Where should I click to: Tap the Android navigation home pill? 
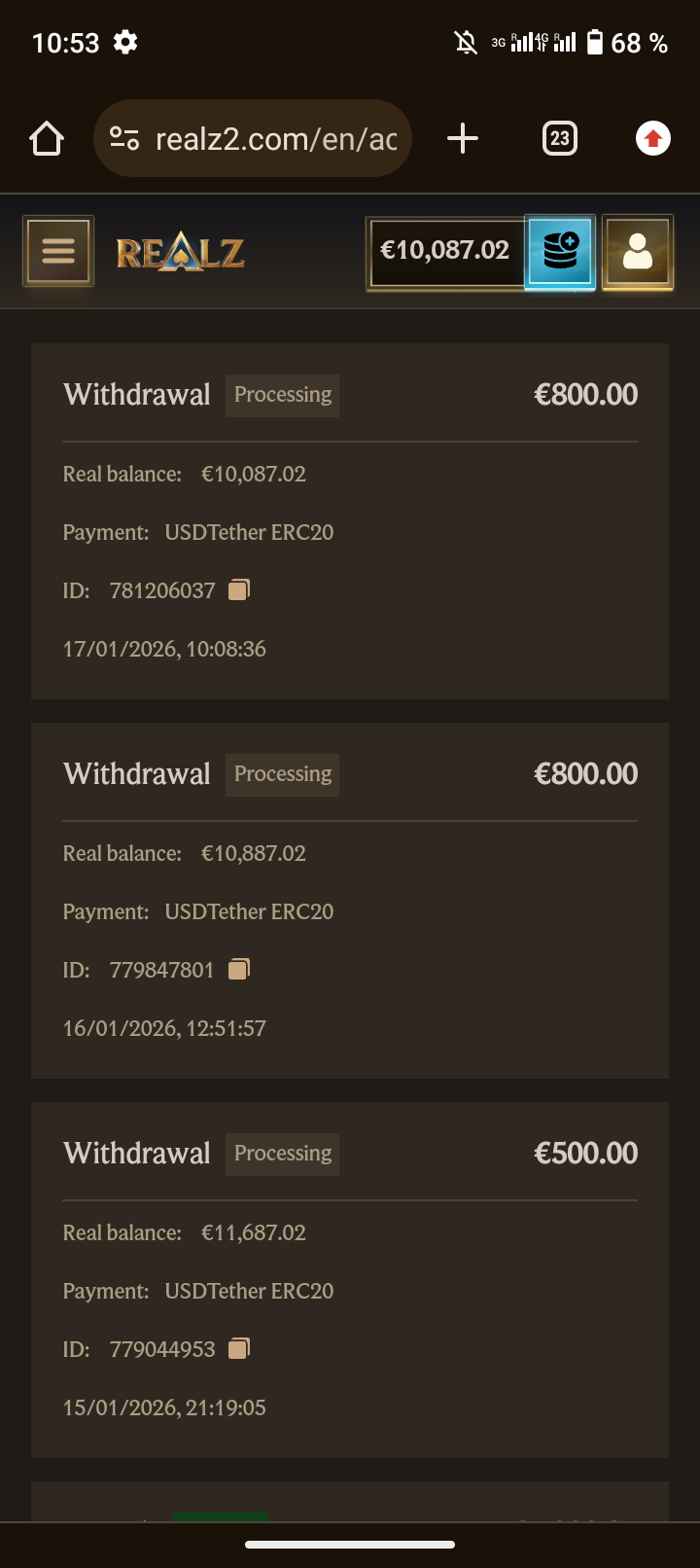(x=350, y=1544)
